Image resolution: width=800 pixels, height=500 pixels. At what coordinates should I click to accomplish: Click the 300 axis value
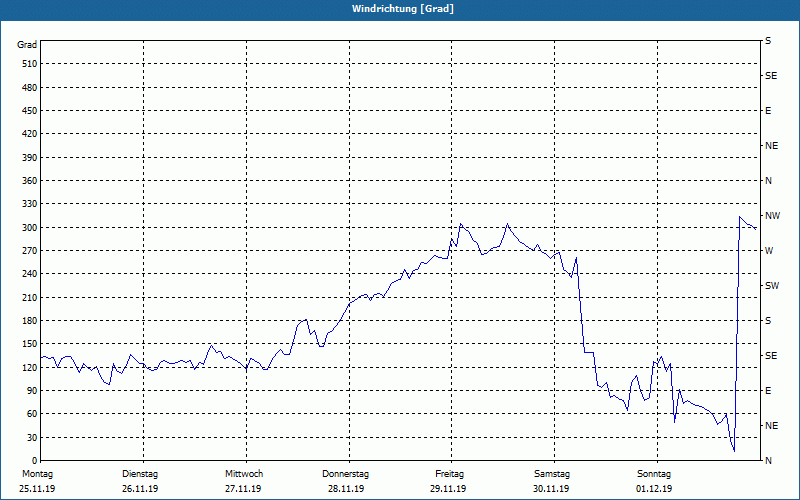pos(30,227)
